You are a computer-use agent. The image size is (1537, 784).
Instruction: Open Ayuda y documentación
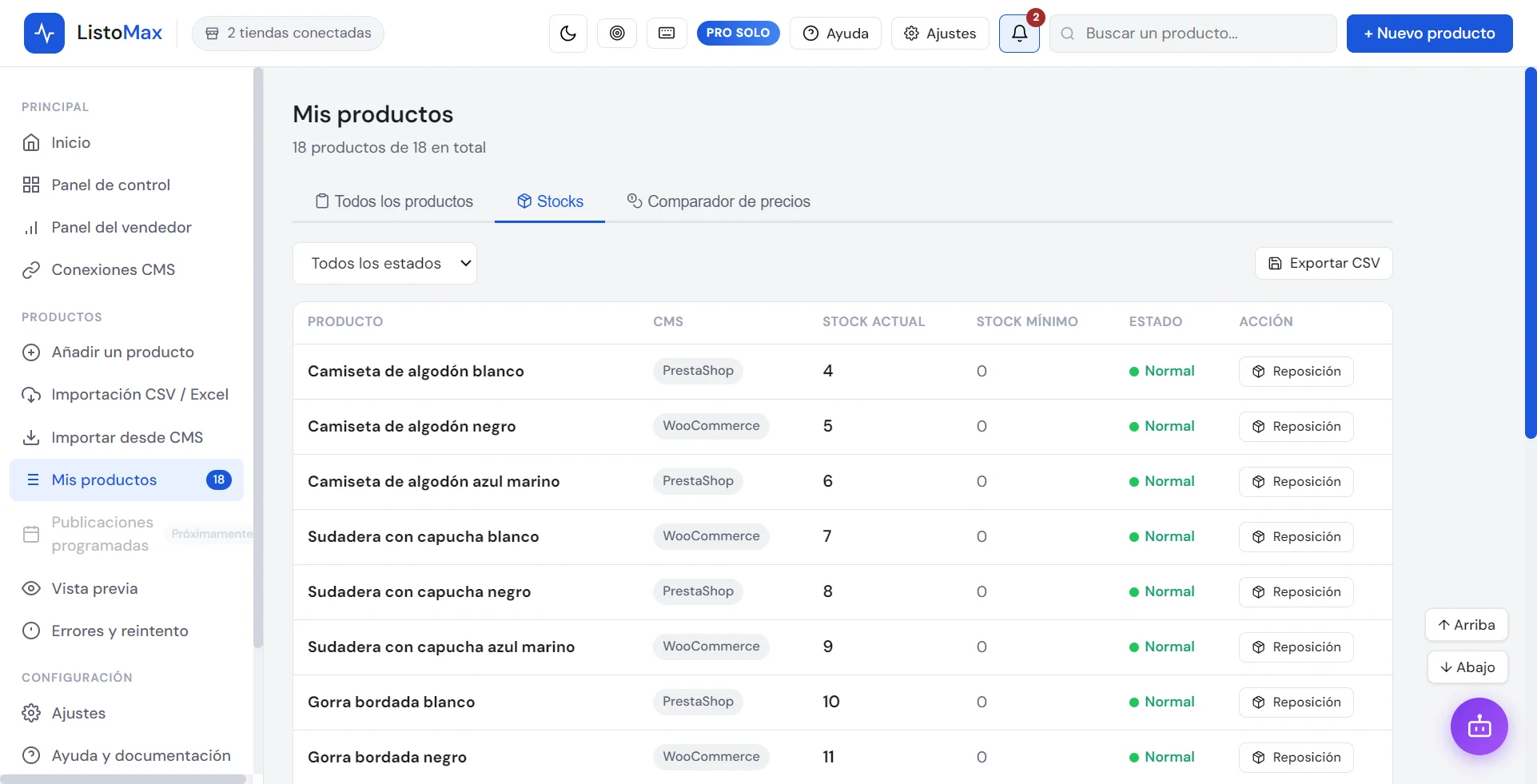point(127,755)
